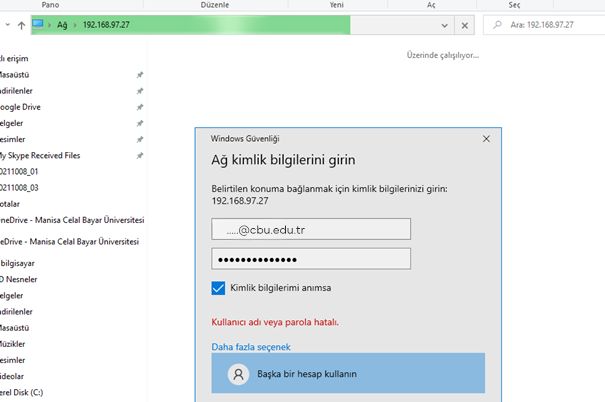
Task: Click the Daha fazla seçenek link
Action: [250, 347]
